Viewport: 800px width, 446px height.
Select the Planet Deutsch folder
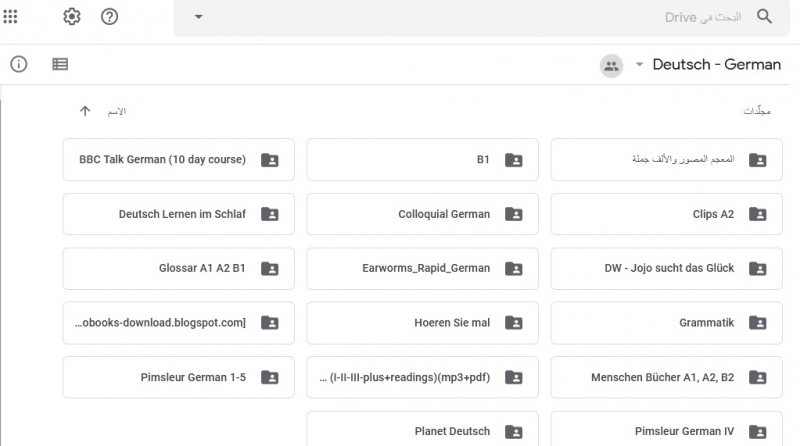coord(422,429)
